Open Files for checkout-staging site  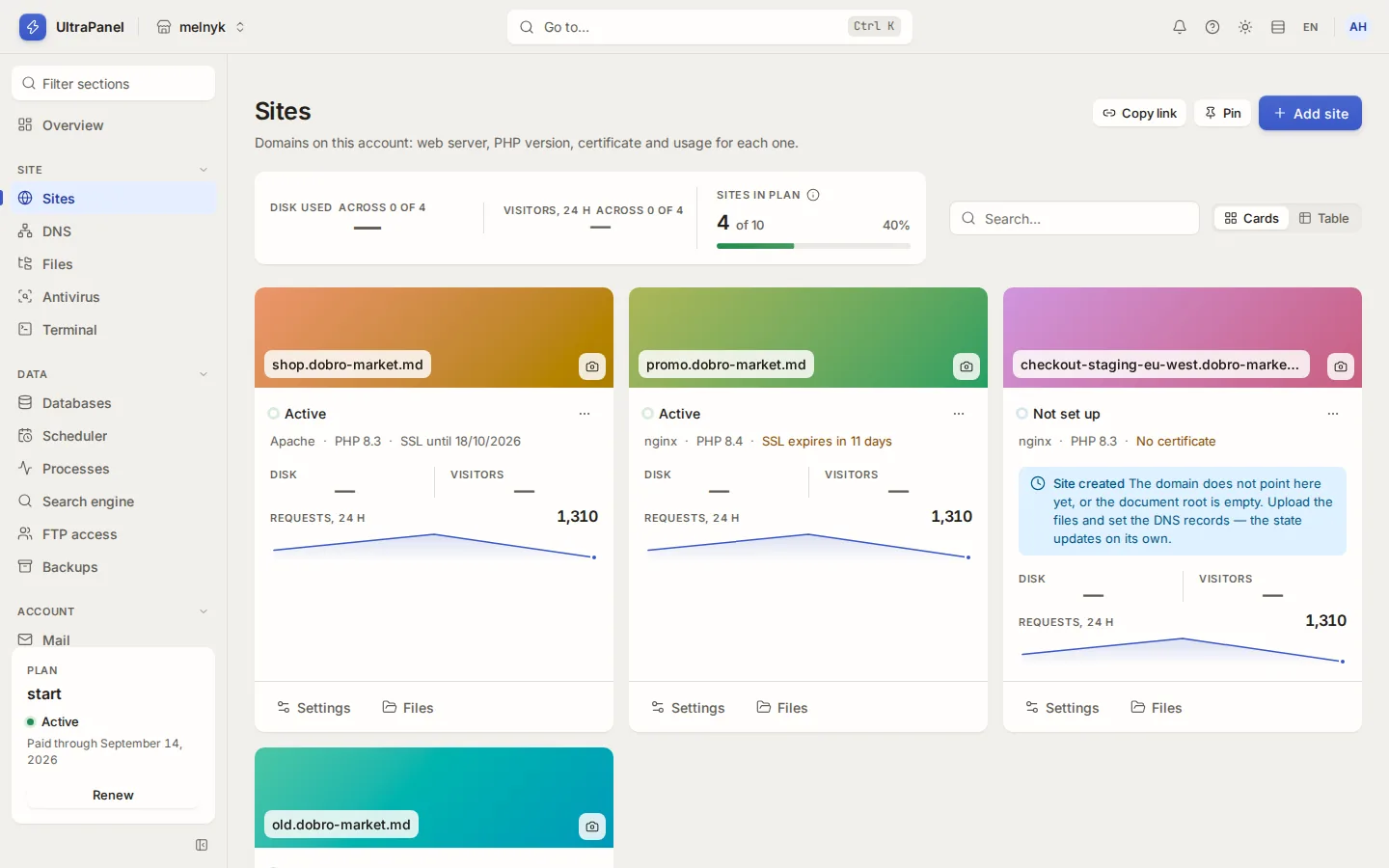(1157, 708)
